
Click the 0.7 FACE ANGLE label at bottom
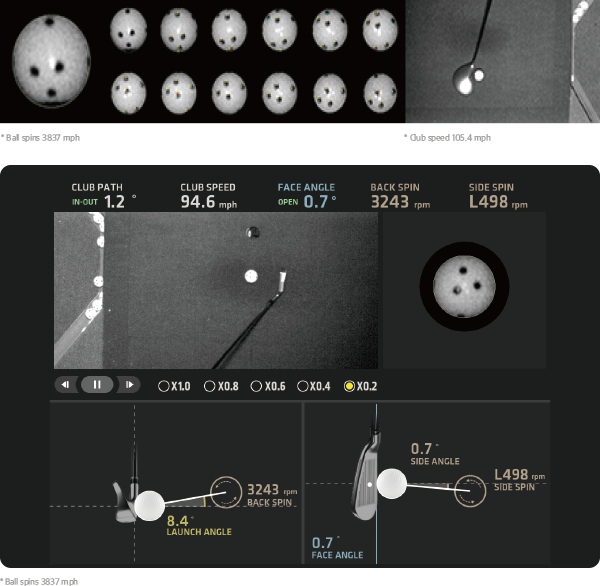point(337,548)
